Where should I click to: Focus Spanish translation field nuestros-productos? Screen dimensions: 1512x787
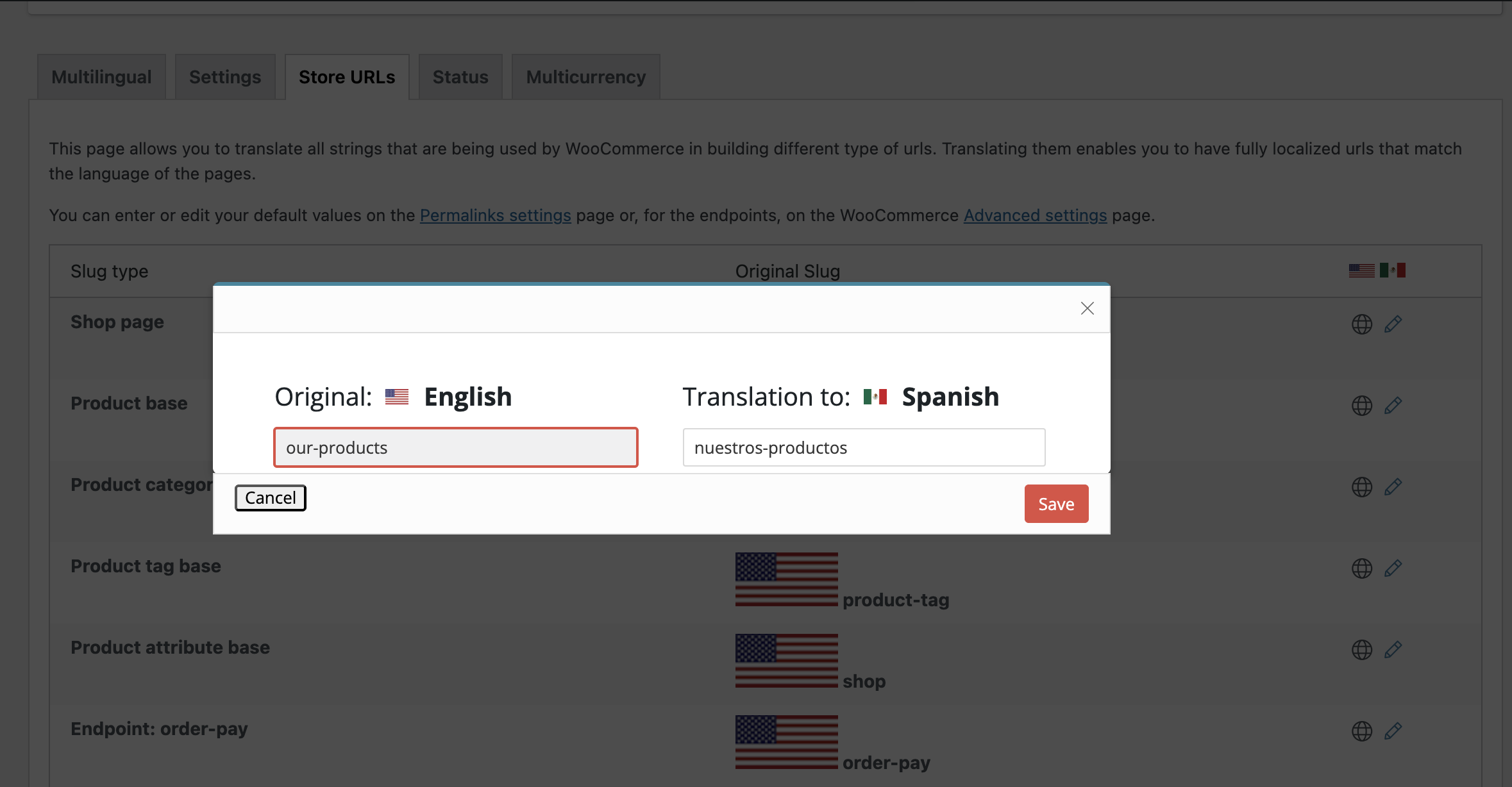click(864, 447)
